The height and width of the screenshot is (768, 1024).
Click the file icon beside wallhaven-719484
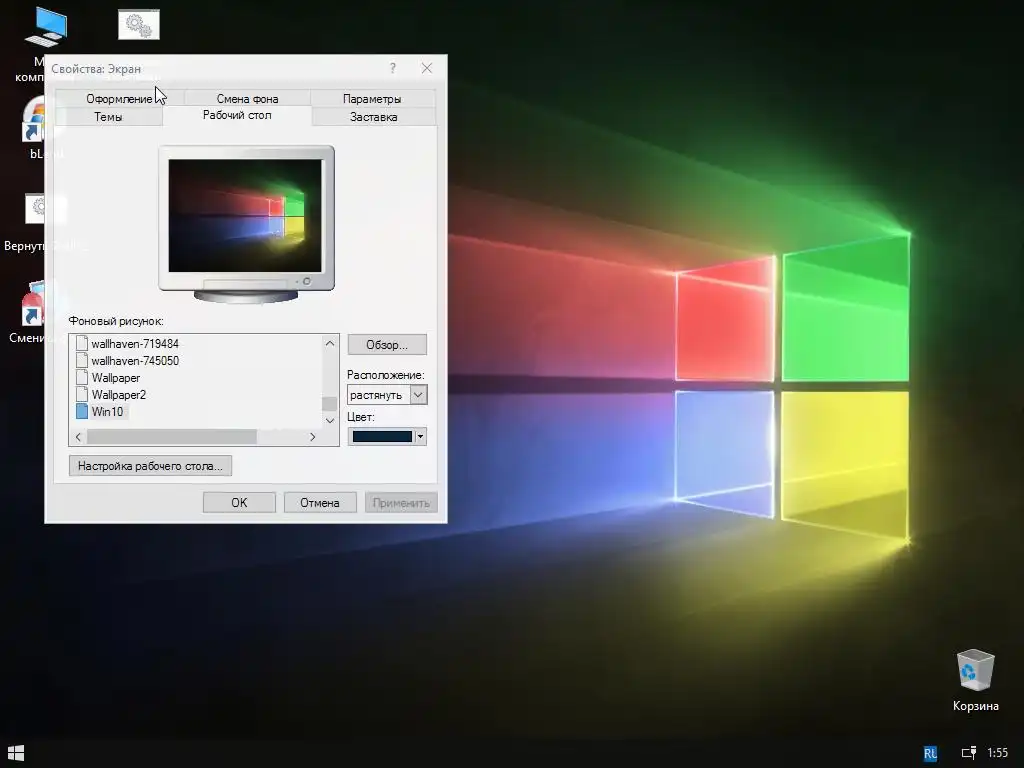(82, 344)
